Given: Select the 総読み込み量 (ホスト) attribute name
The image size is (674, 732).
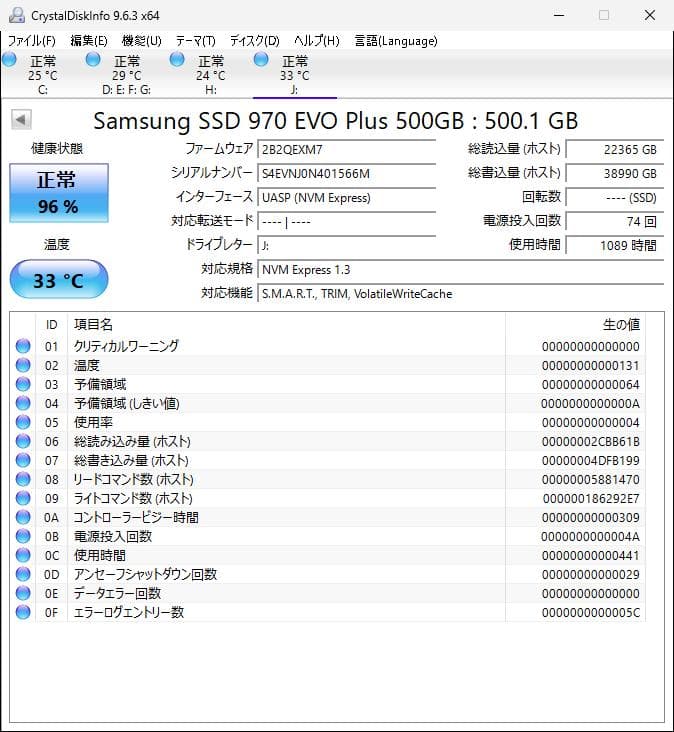Looking at the screenshot, I should [132, 441].
